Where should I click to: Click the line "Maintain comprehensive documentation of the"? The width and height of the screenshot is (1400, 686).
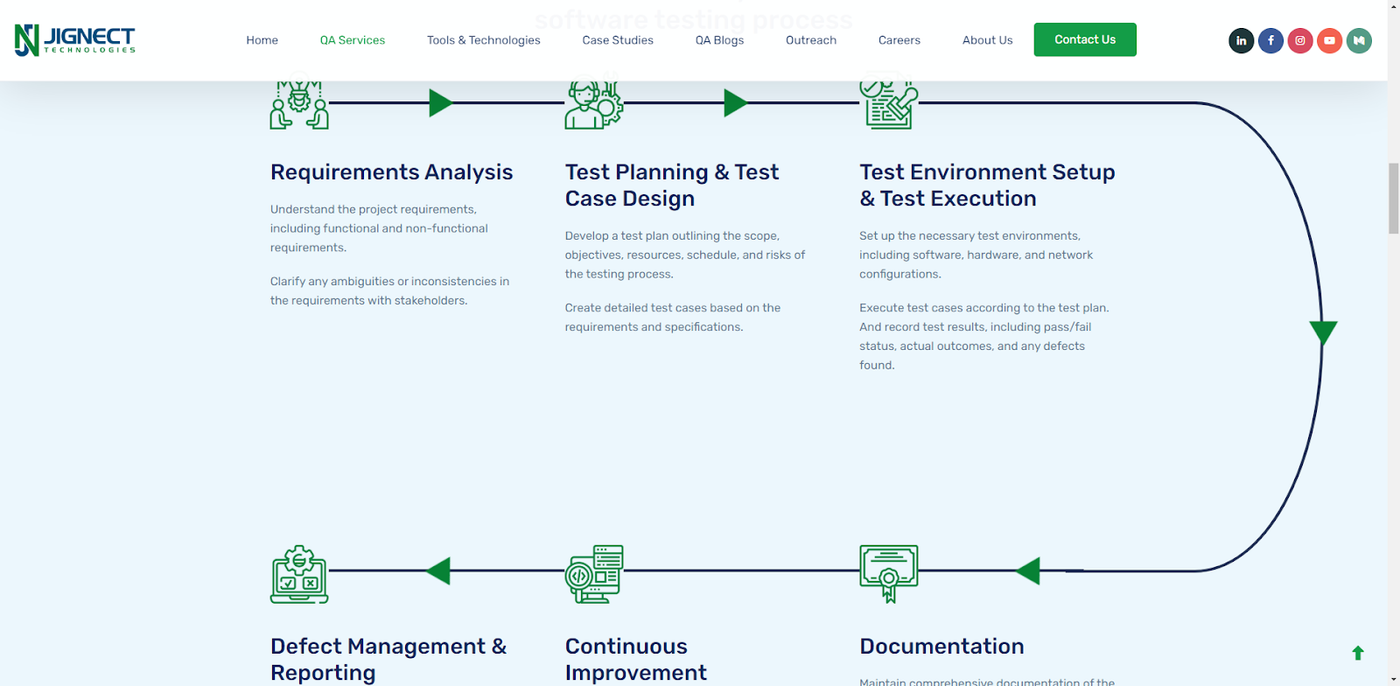(987, 681)
